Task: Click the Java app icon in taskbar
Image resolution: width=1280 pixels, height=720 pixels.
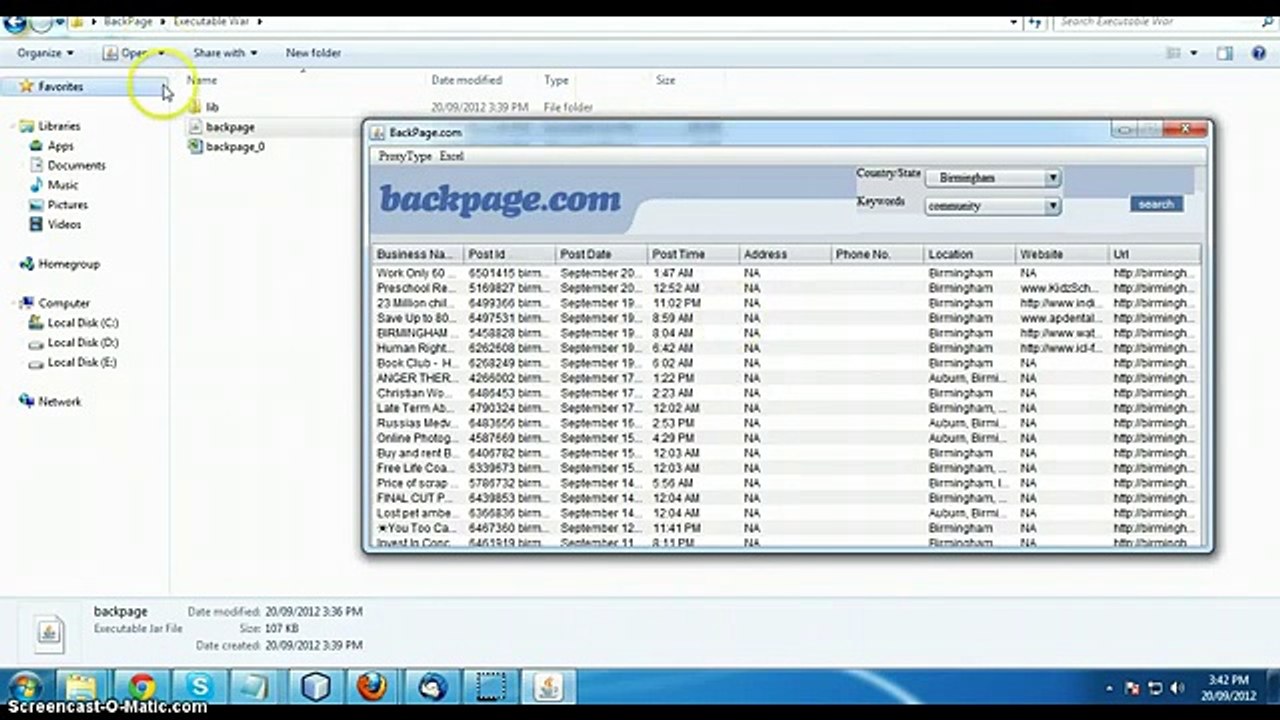Action: coord(548,686)
